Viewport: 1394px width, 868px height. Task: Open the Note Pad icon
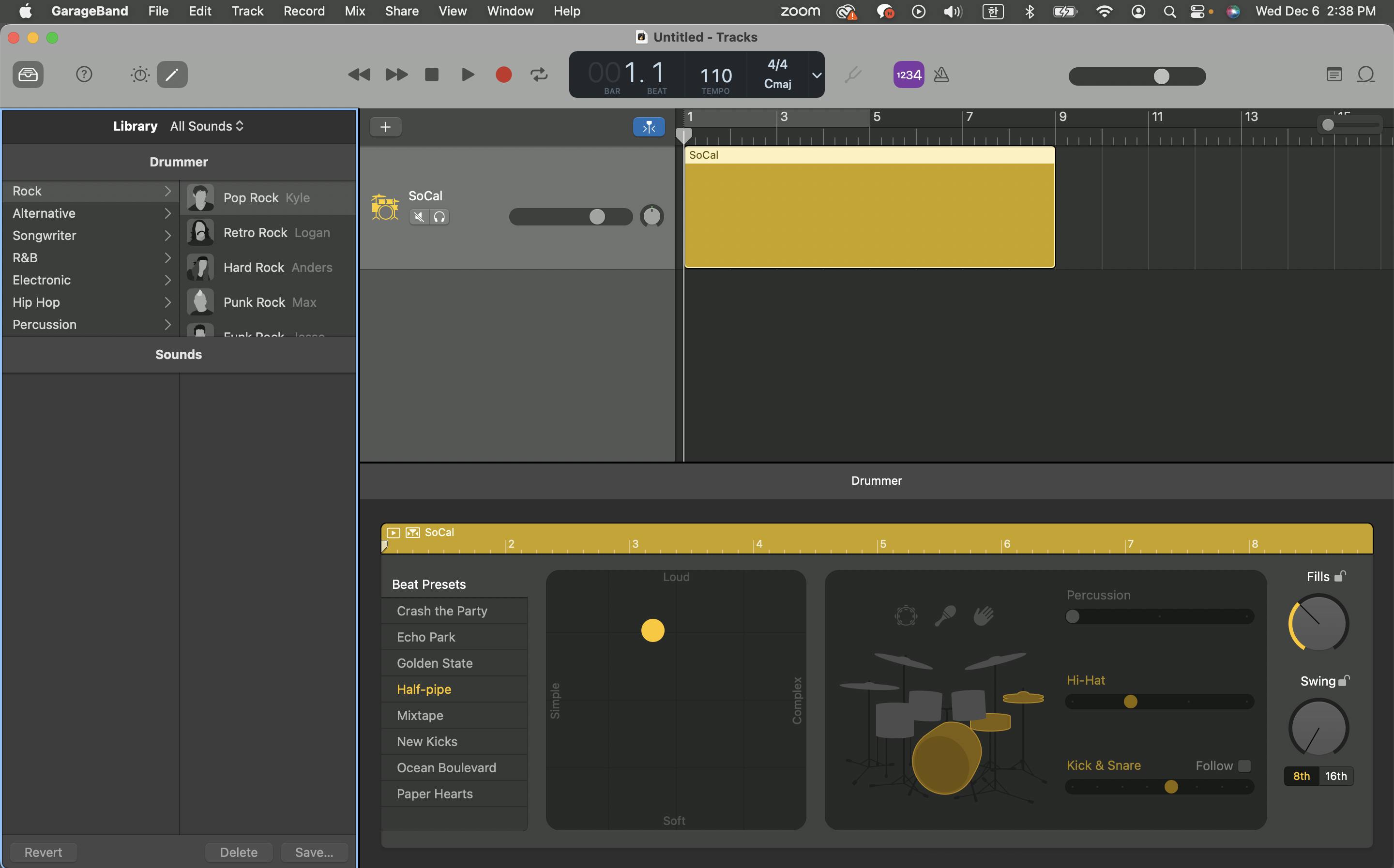pyautogui.click(x=1334, y=75)
